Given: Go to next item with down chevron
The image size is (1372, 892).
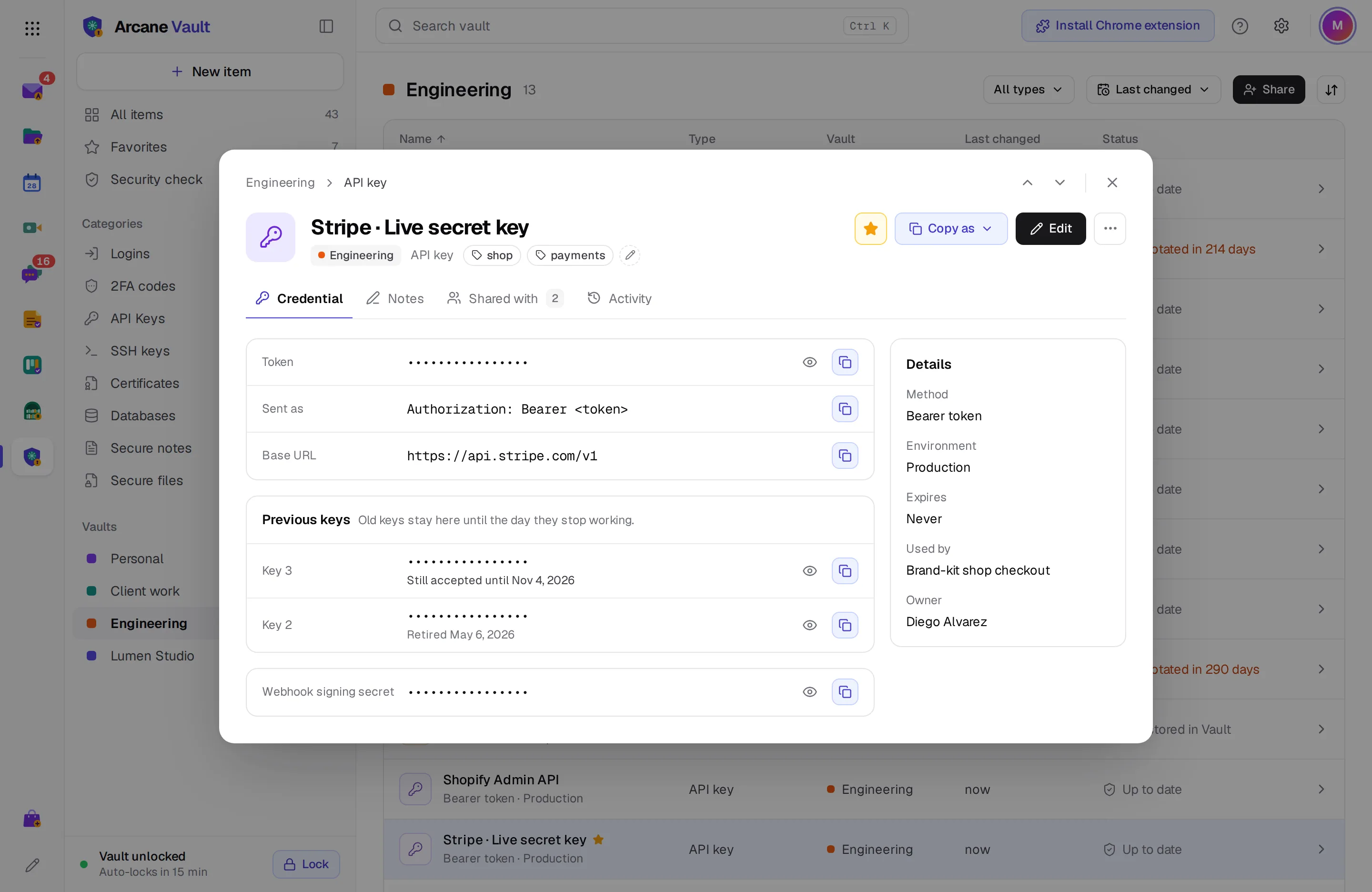Looking at the screenshot, I should 1059,183.
